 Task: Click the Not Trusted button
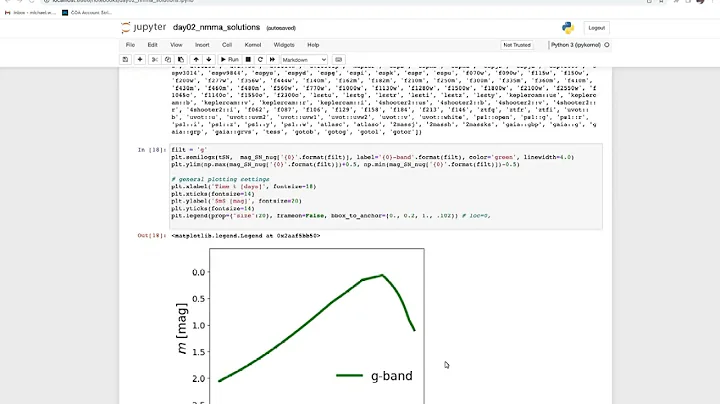pos(517,45)
